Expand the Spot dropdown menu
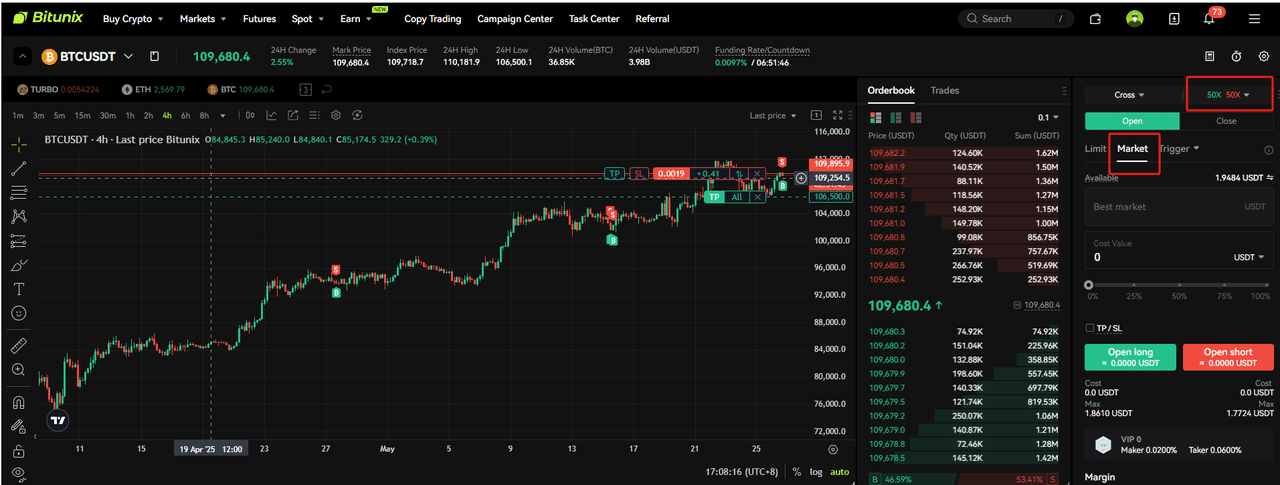The width and height of the screenshot is (1280, 485). click(x=307, y=19)
